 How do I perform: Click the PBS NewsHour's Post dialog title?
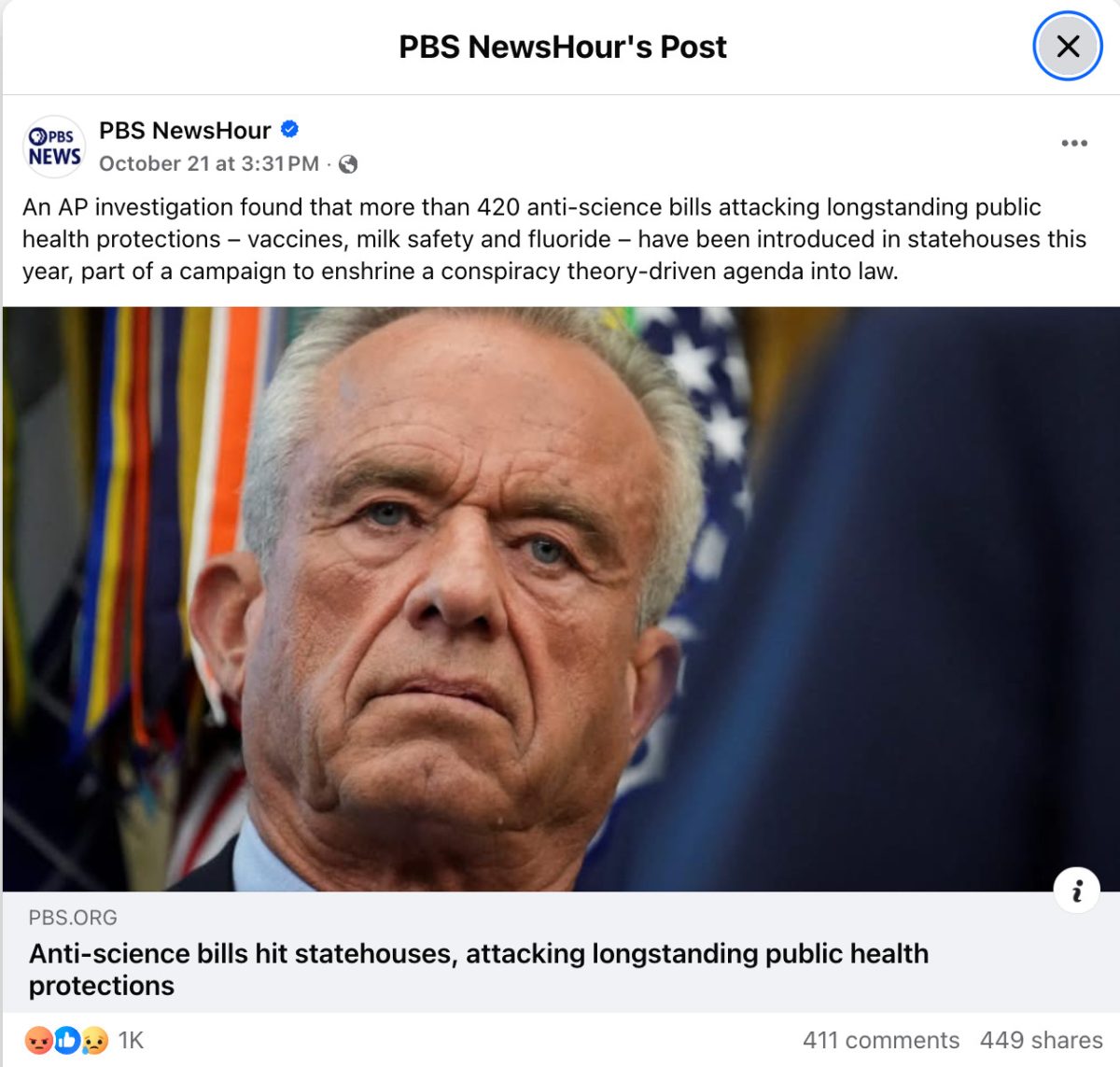[x=562, y=47]
